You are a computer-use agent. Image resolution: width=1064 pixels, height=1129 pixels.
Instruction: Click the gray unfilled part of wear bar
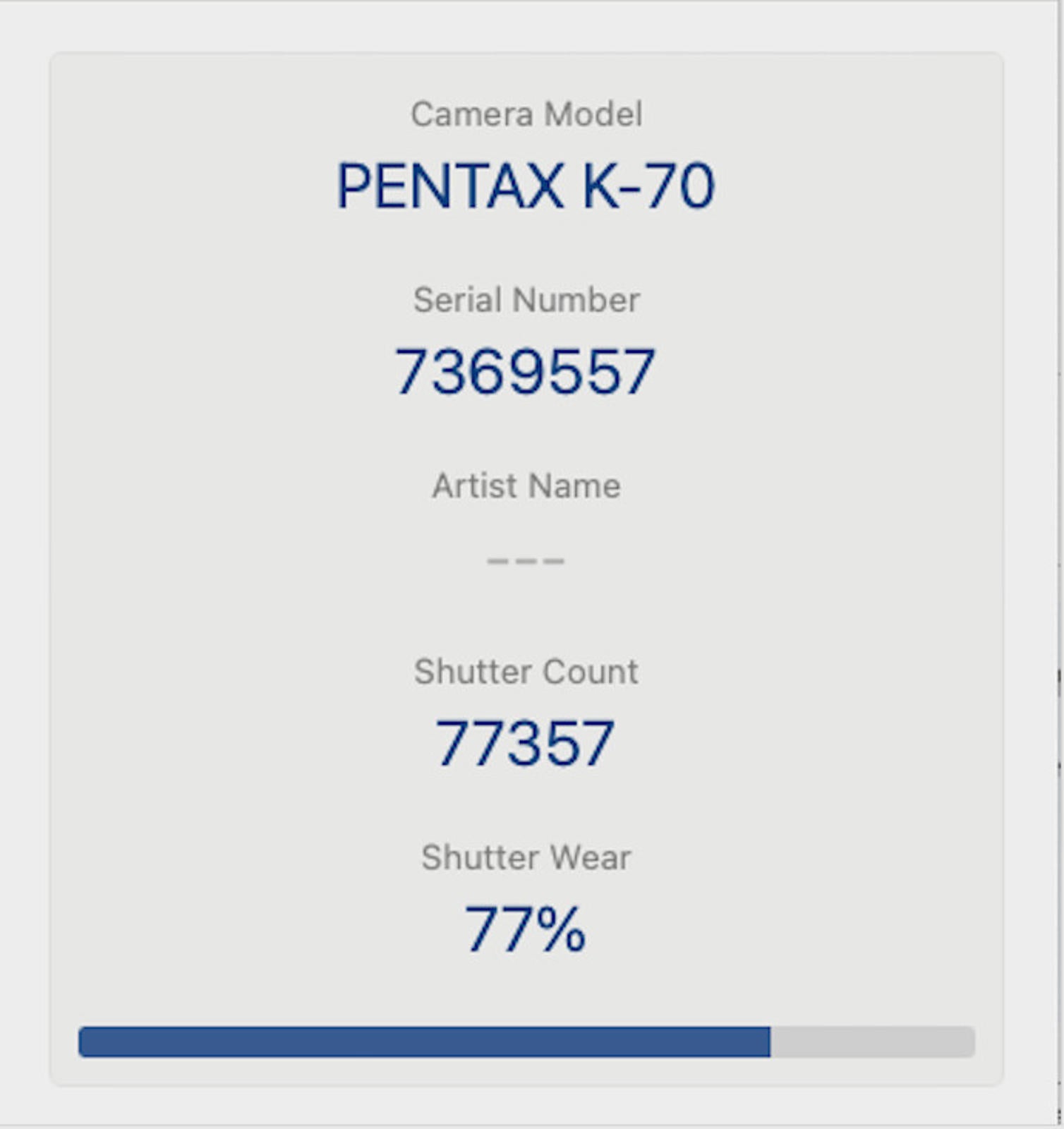(873, 1042)
